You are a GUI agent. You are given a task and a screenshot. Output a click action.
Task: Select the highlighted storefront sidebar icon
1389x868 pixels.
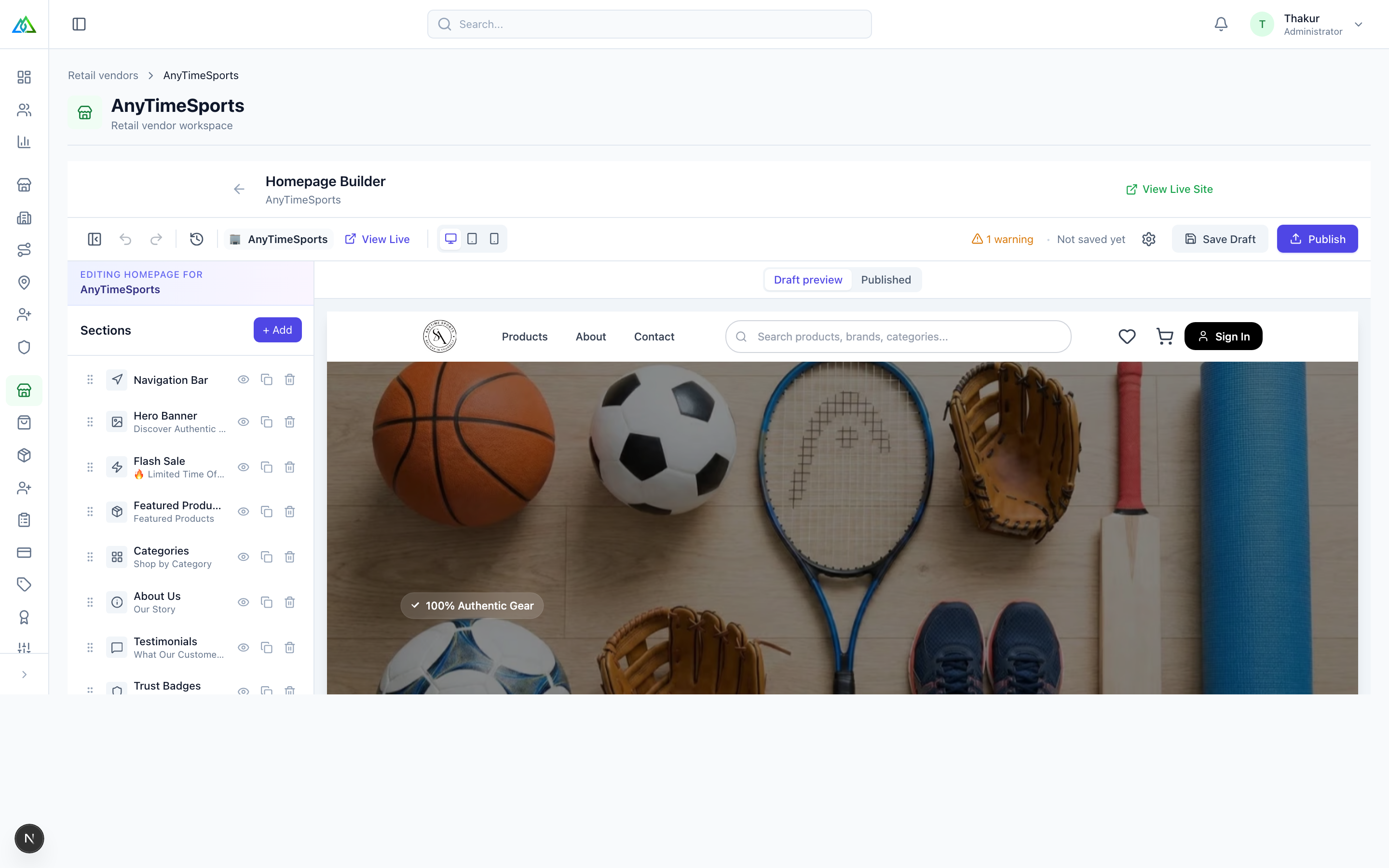24,391
